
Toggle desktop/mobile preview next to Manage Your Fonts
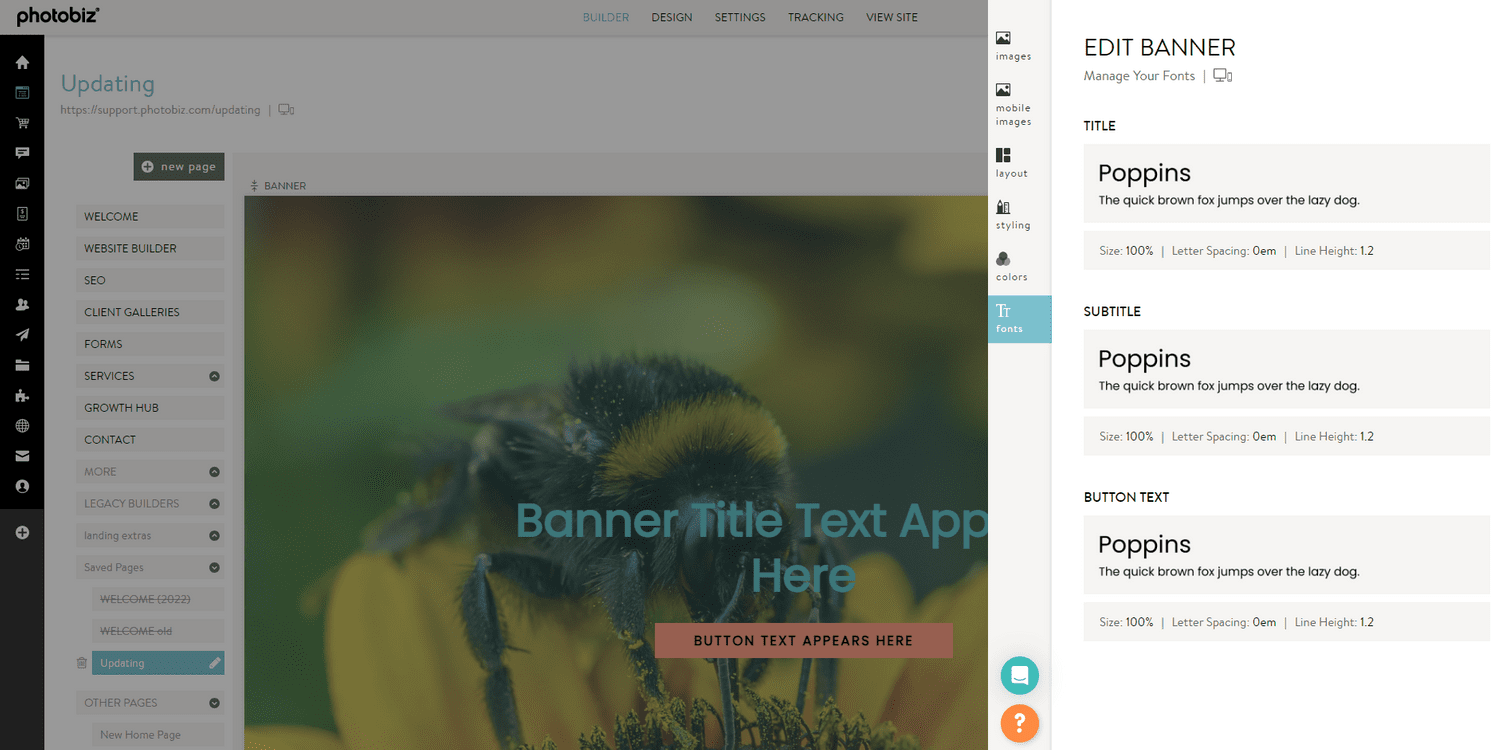(x=1222, y=75)
